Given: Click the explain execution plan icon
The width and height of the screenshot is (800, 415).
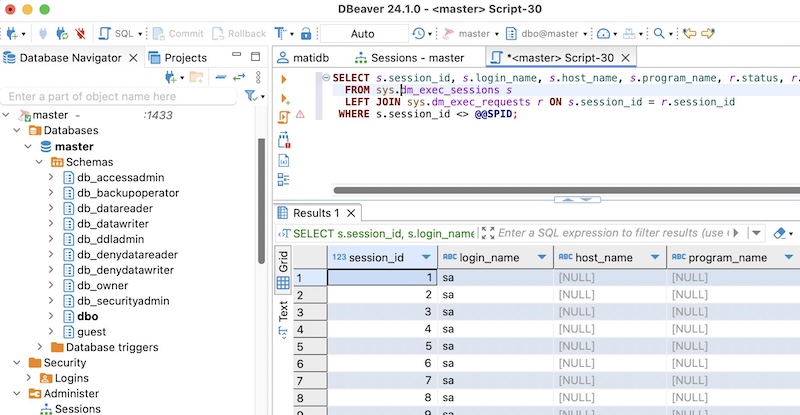Looking at the screenshot, I should click(x=284, y=139).
